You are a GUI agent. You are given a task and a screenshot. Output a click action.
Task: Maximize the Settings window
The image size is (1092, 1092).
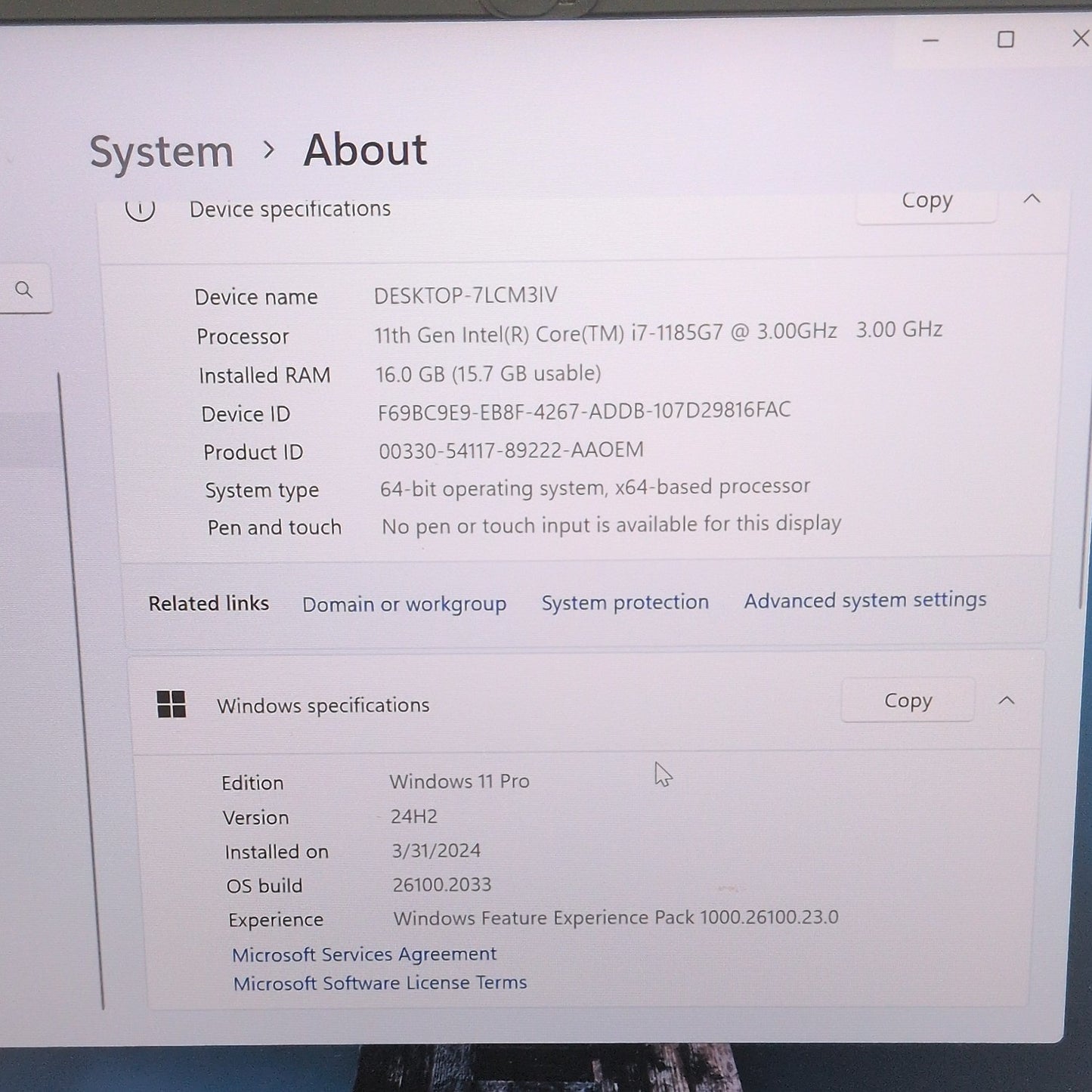pos(1006,39)
